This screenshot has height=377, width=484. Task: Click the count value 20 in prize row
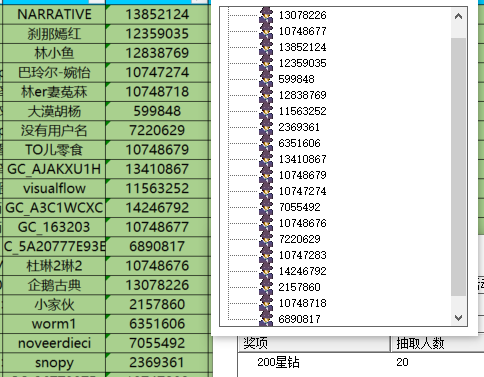(x=402, y=362)
